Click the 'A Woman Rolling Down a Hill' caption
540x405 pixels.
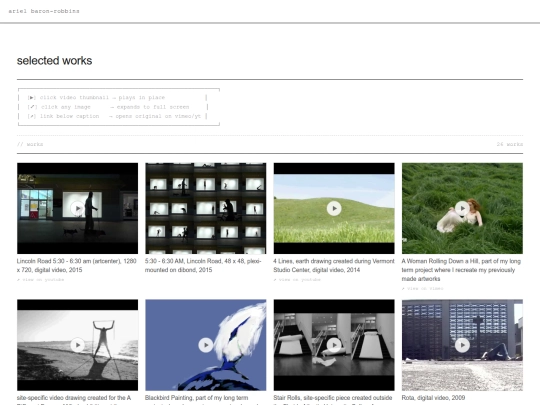(461, 270)
